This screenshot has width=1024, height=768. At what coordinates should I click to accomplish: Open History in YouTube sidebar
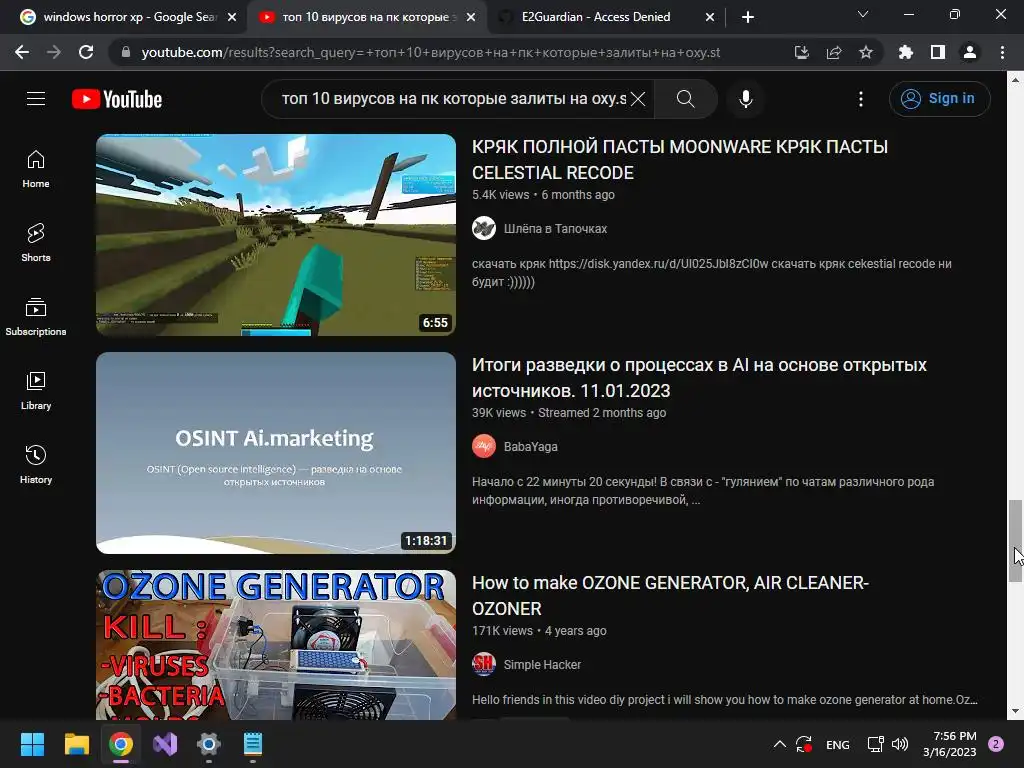(36, 464)
